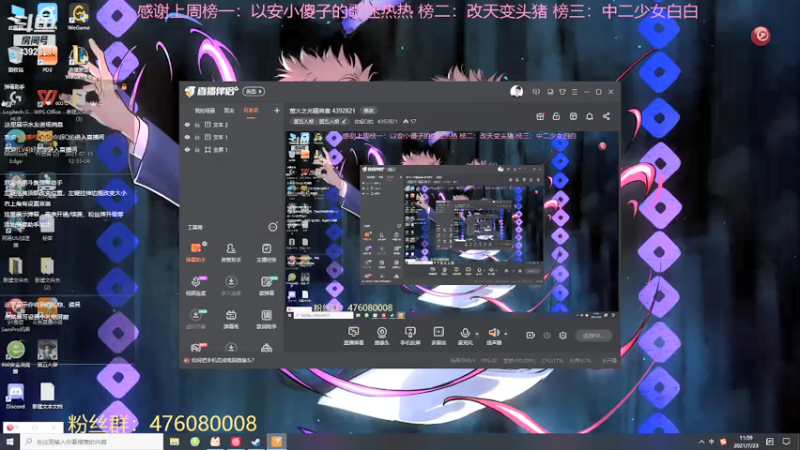Open Steam on the taskbar
Viewport: 800px width, 450px height.
click(256, 441)
